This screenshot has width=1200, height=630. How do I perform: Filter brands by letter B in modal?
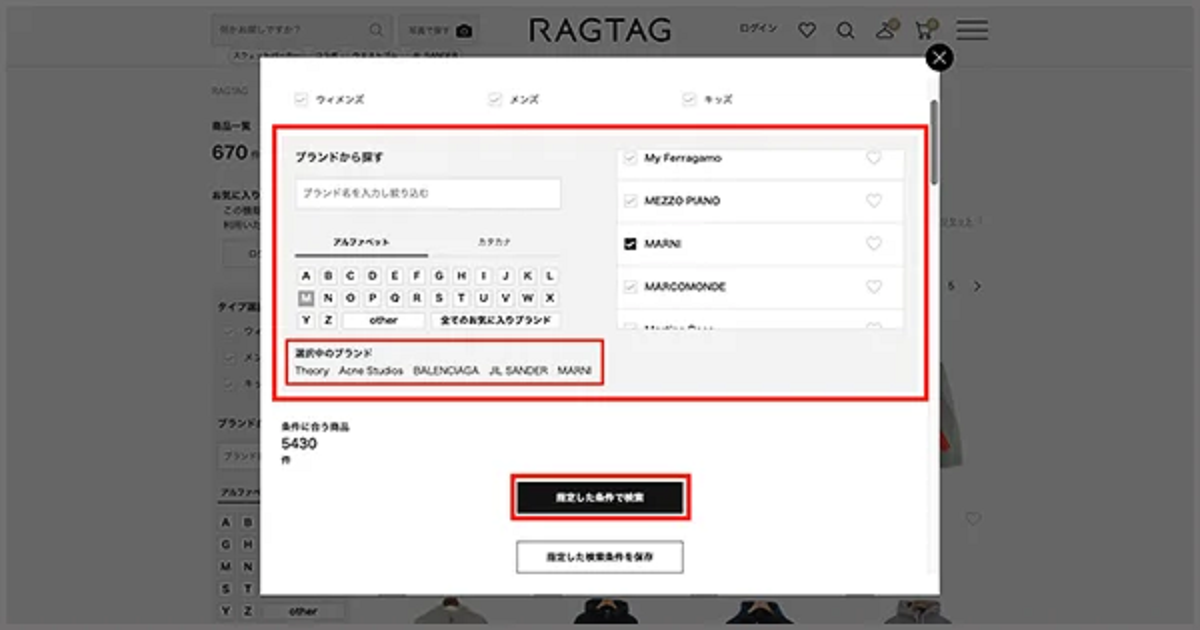point(328,276)
